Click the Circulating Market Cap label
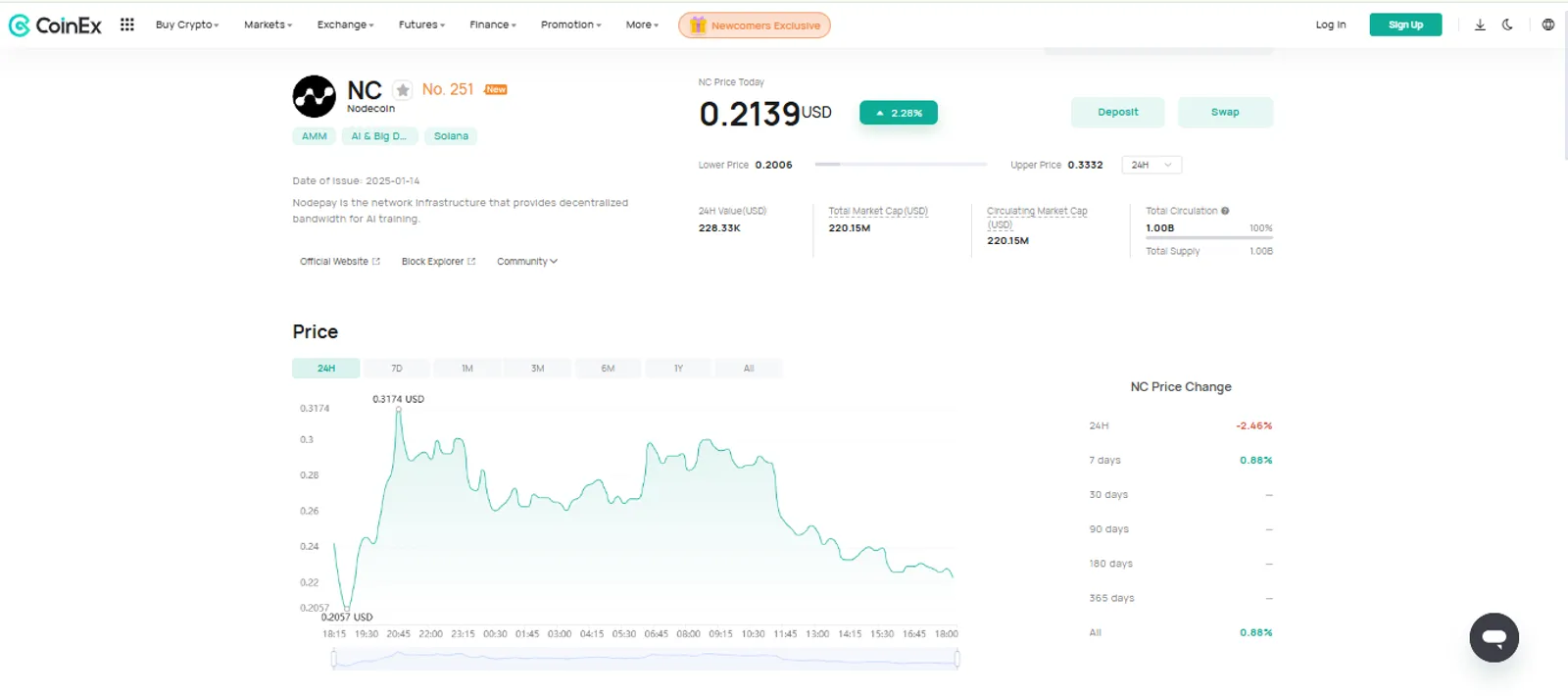1568x696 pixels. [x=1037, y=218]
